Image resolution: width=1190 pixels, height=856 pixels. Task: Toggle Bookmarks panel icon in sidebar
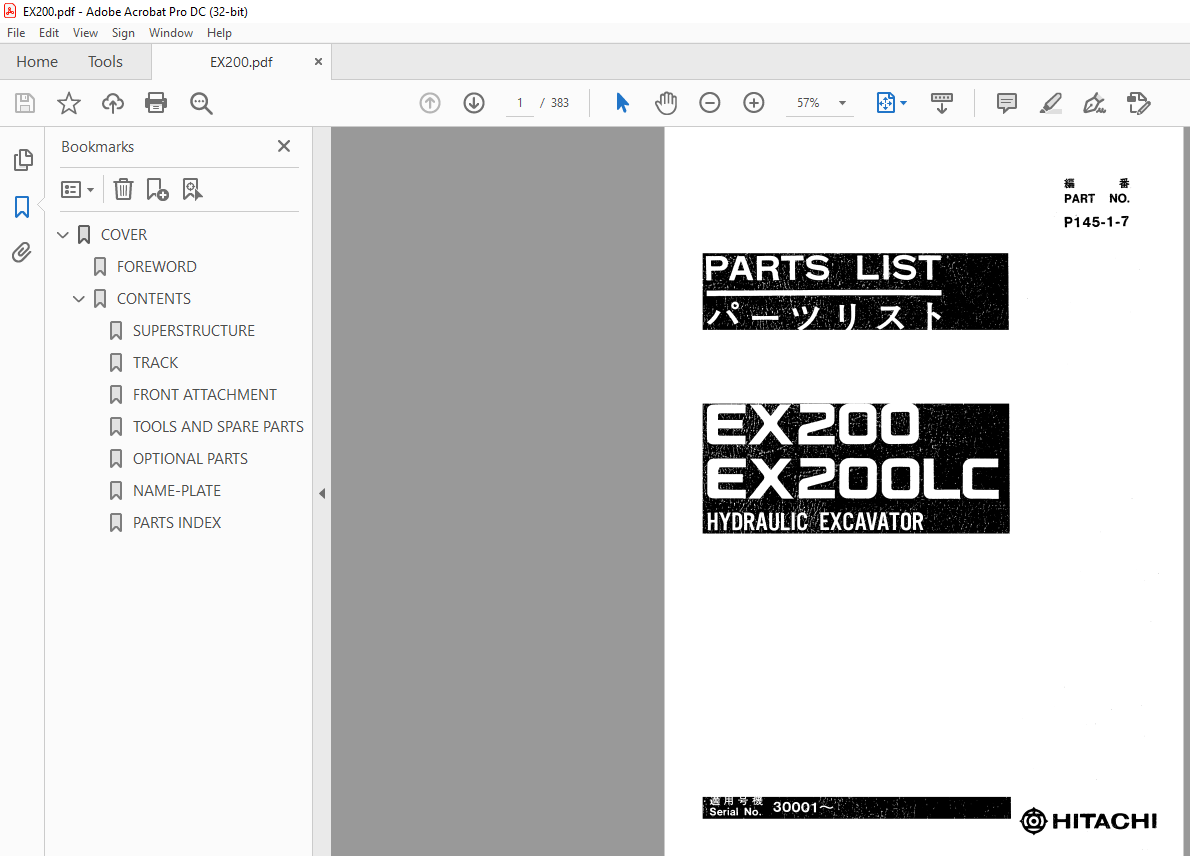(22, 206)
